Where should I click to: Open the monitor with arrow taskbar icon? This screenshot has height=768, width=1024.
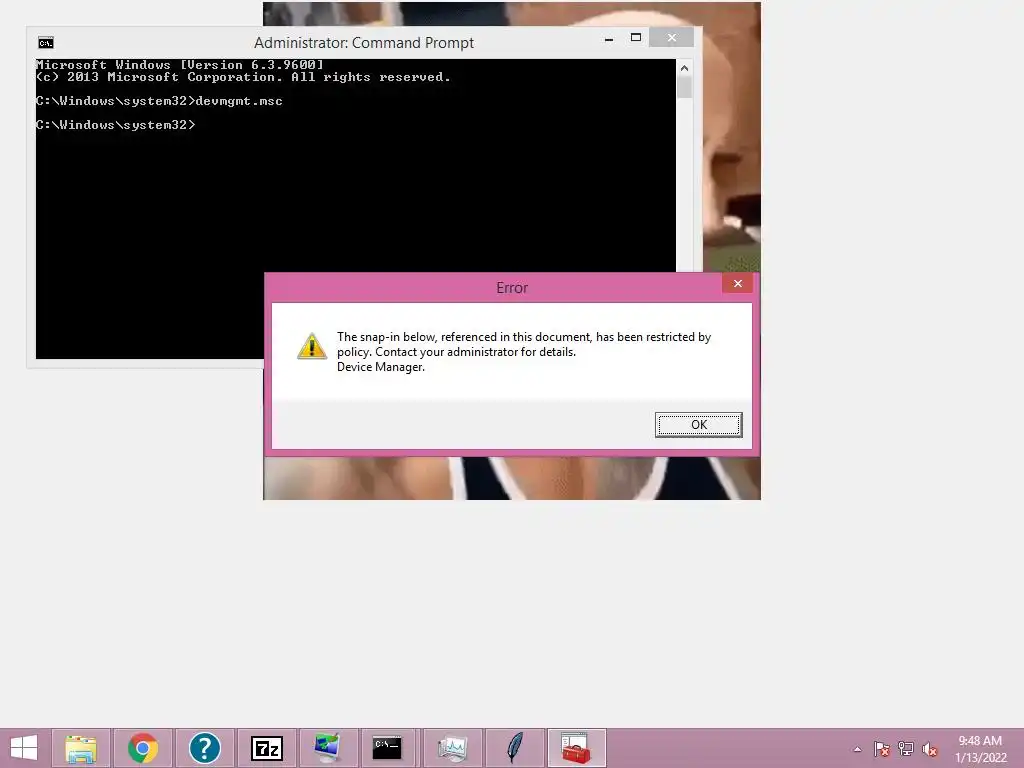coord(328,748)
